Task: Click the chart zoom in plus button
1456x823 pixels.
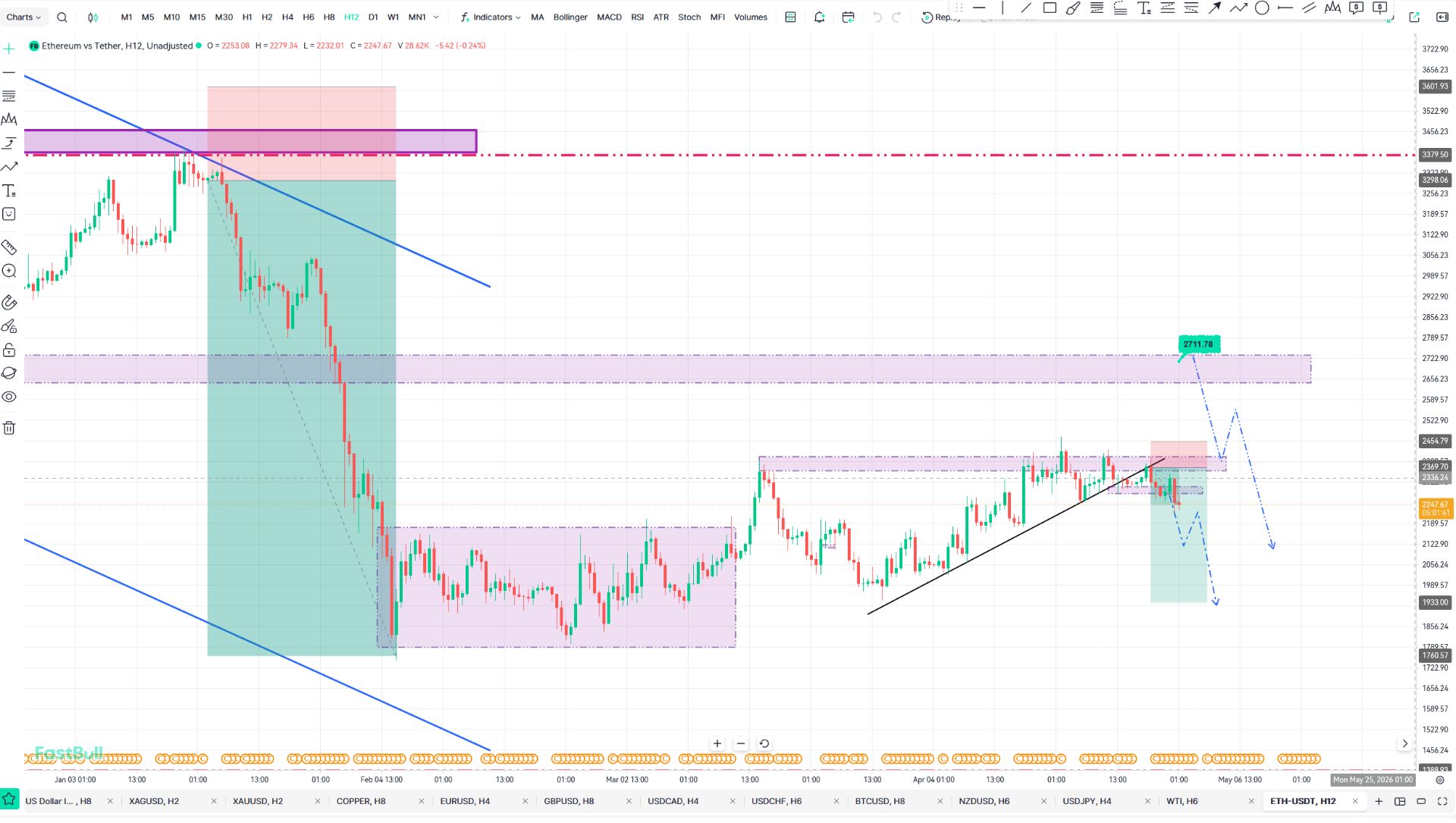Action: (x=717, y=743)
